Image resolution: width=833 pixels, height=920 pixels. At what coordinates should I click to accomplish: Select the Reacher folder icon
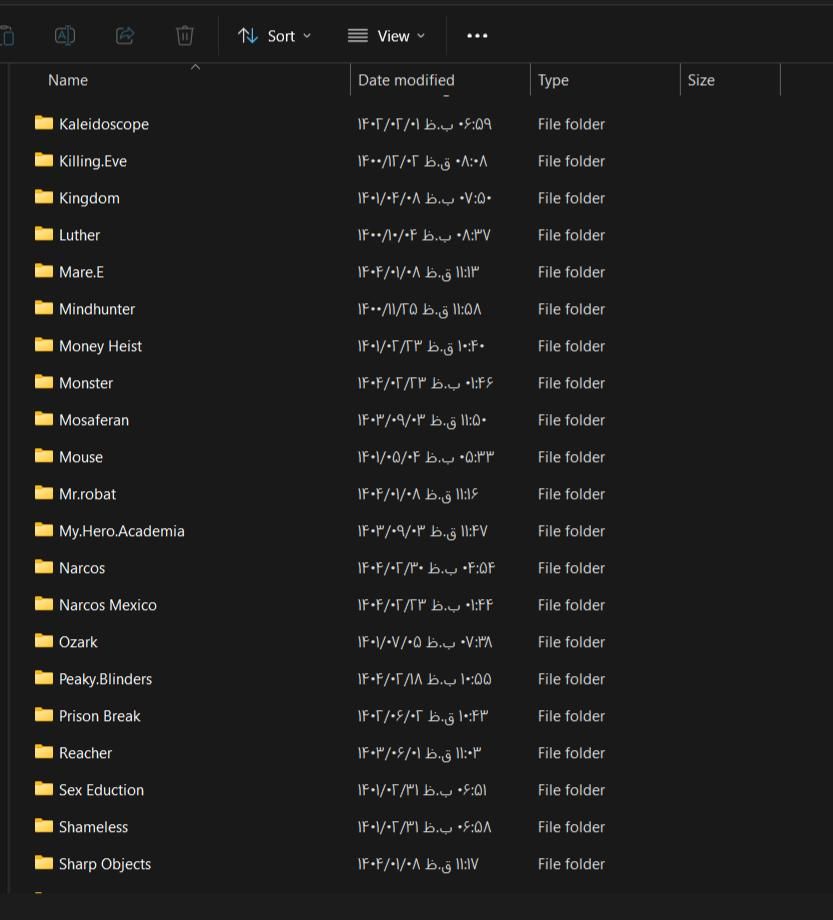[x=44, y=752]
